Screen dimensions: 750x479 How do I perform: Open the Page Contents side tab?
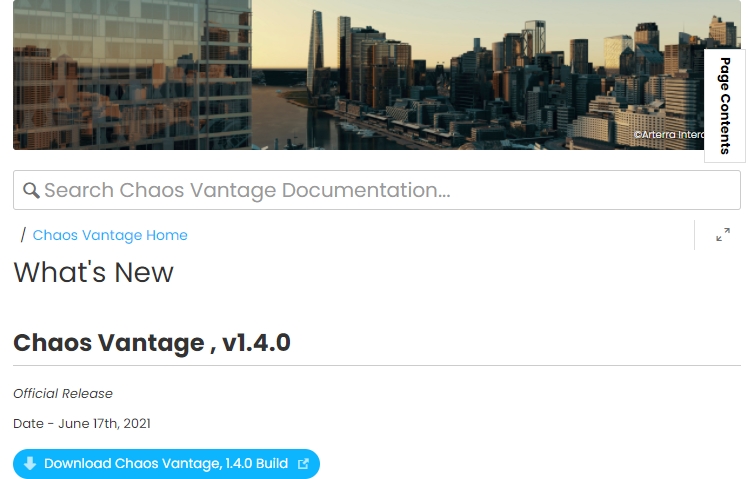[725, 106]
